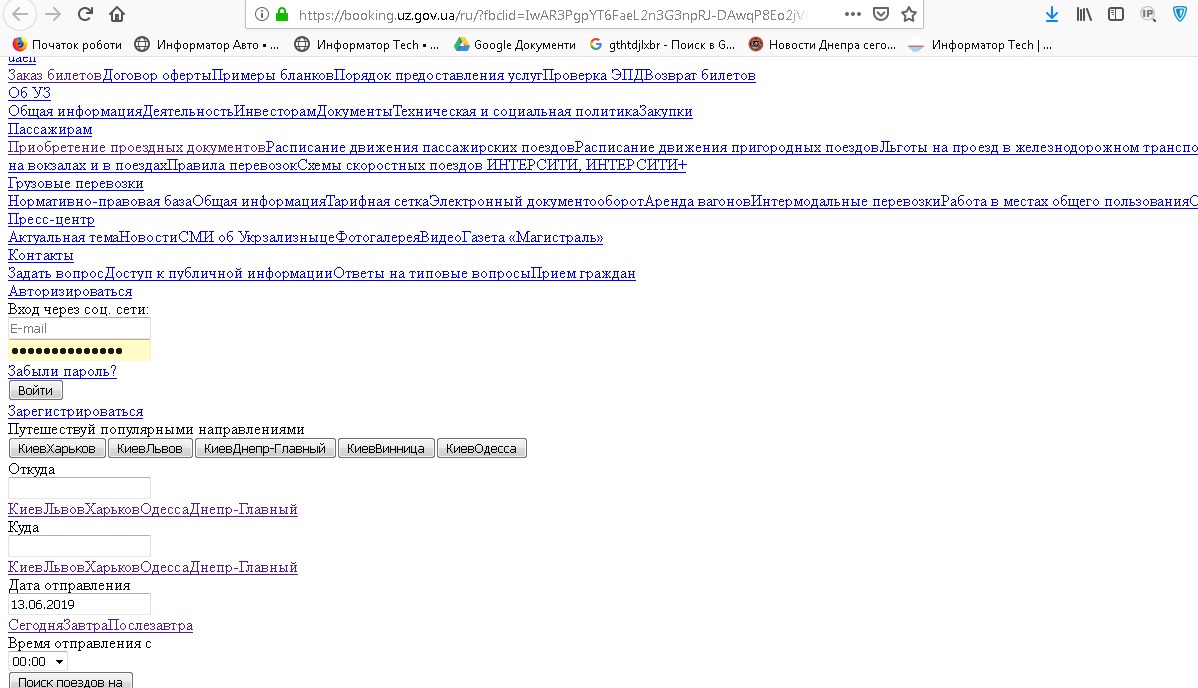Image resolution: width=1198 pixels, height=688 pixels.
Task: Select КиевОдесса route button
Action: (481, 449)
